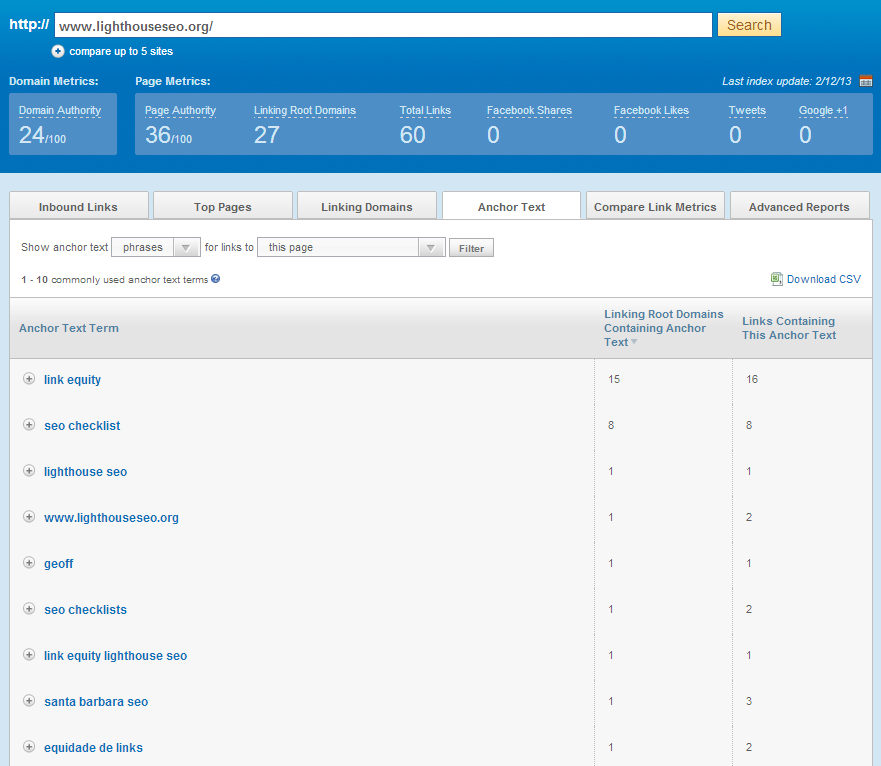Click the Anchor Text Term column header
Image resolution: width=881 pixels, height=766 pixels.
(x=69, y=328)
